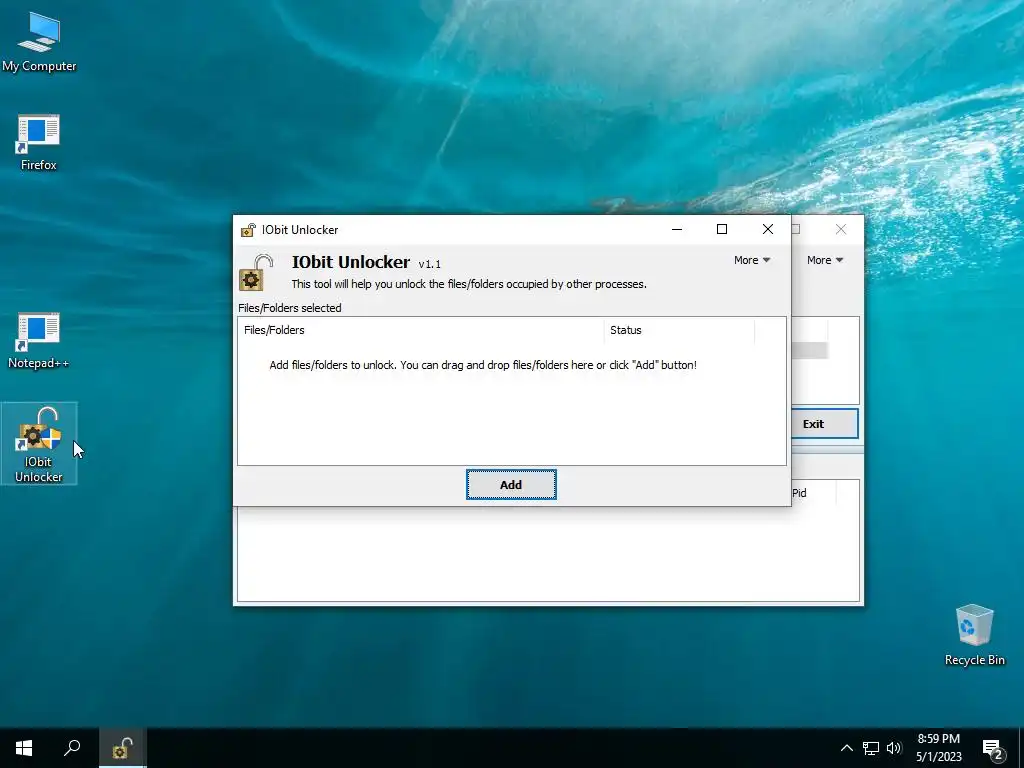The width and height of the screenshot is (1024, 768).
Task: Click Exit in the background Unlocker window
Action: [825, 424]
